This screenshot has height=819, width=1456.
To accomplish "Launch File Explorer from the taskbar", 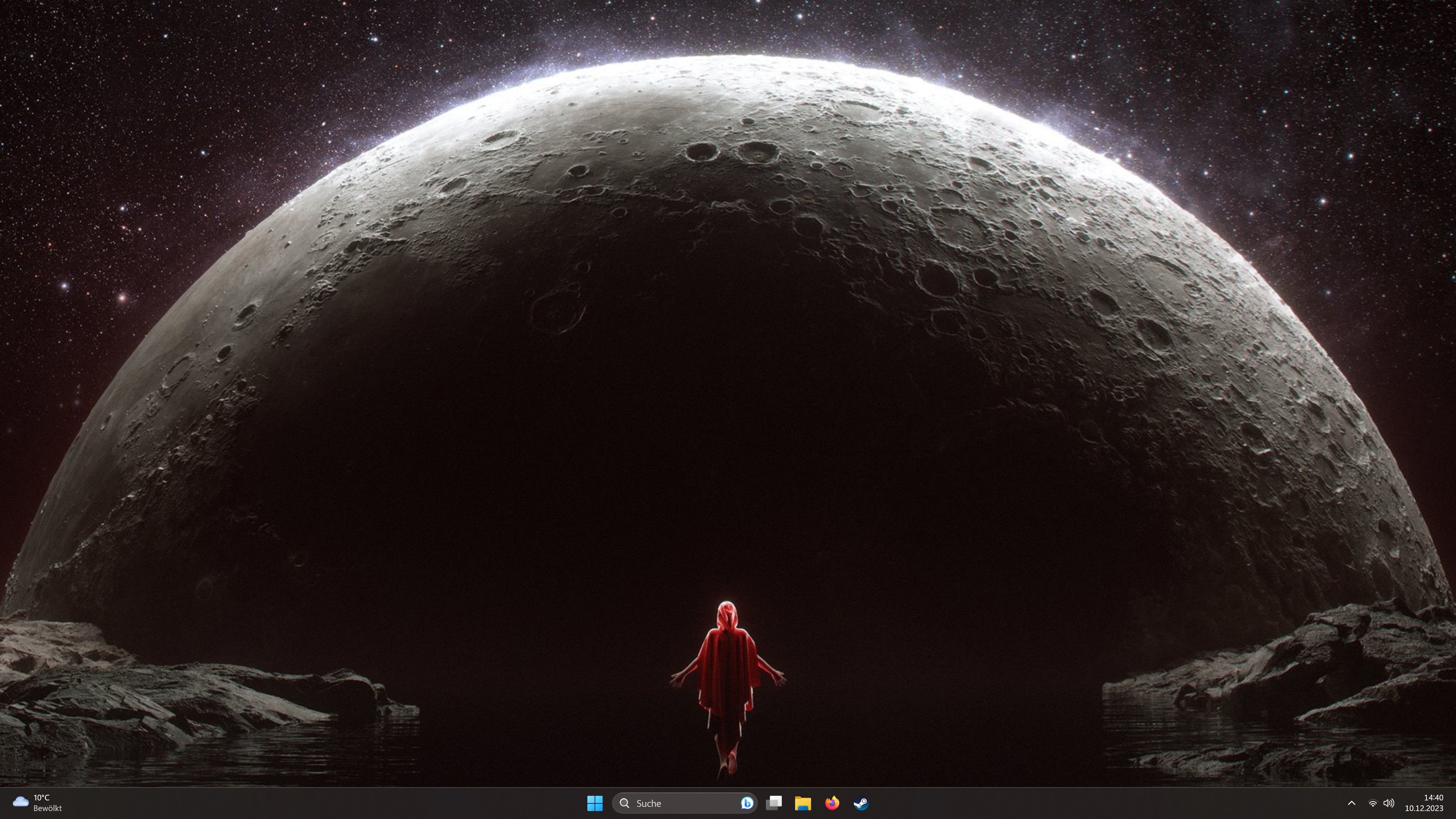I will (x=803, y=803).
